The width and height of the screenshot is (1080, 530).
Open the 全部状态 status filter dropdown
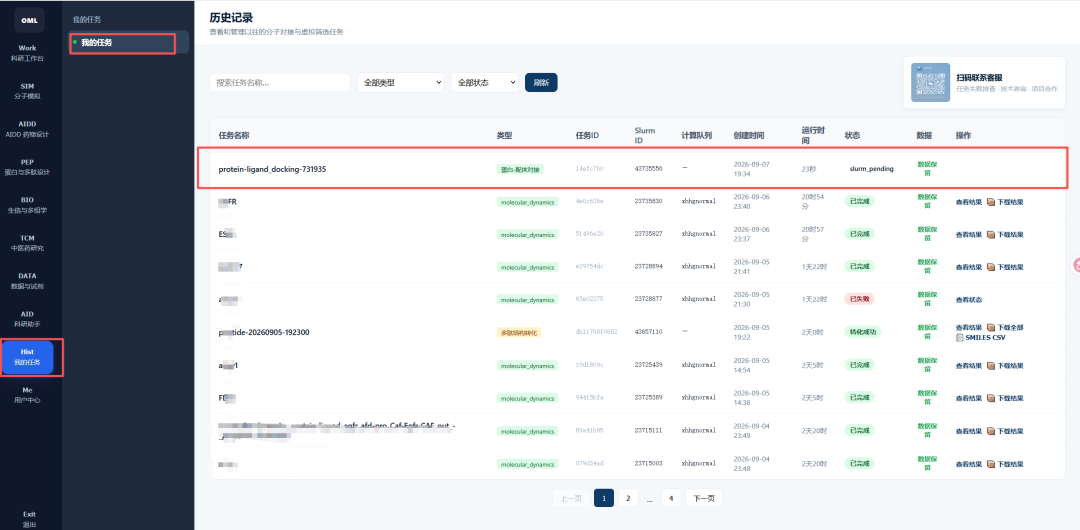coord(484,83)
